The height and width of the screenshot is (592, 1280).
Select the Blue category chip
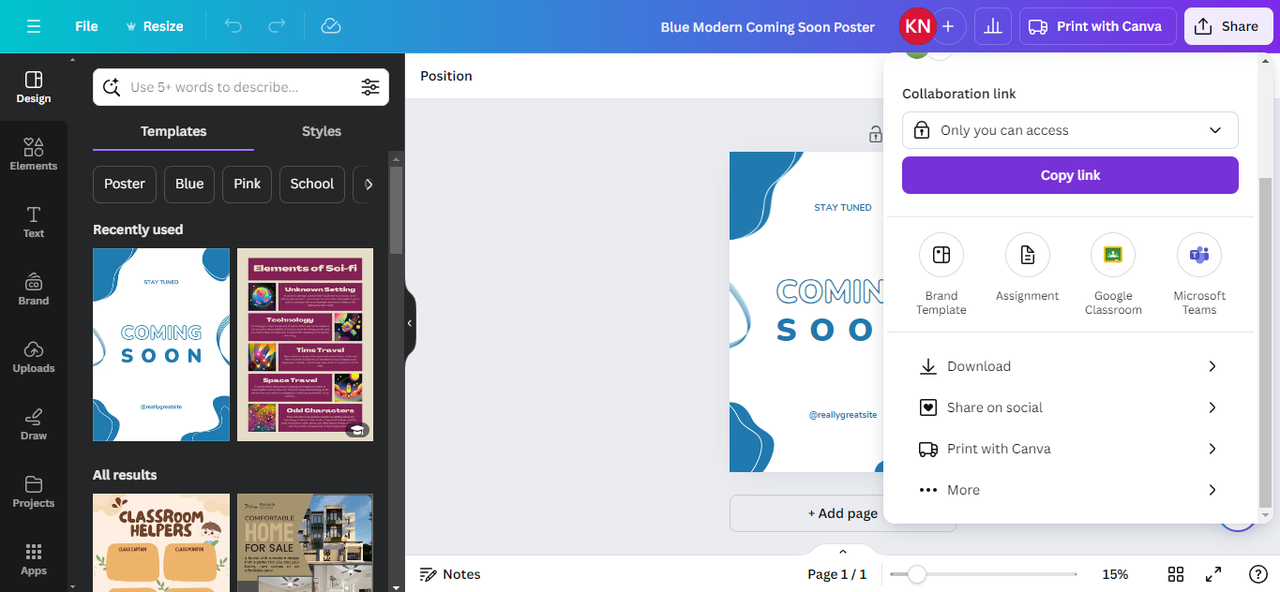[189, 184]
